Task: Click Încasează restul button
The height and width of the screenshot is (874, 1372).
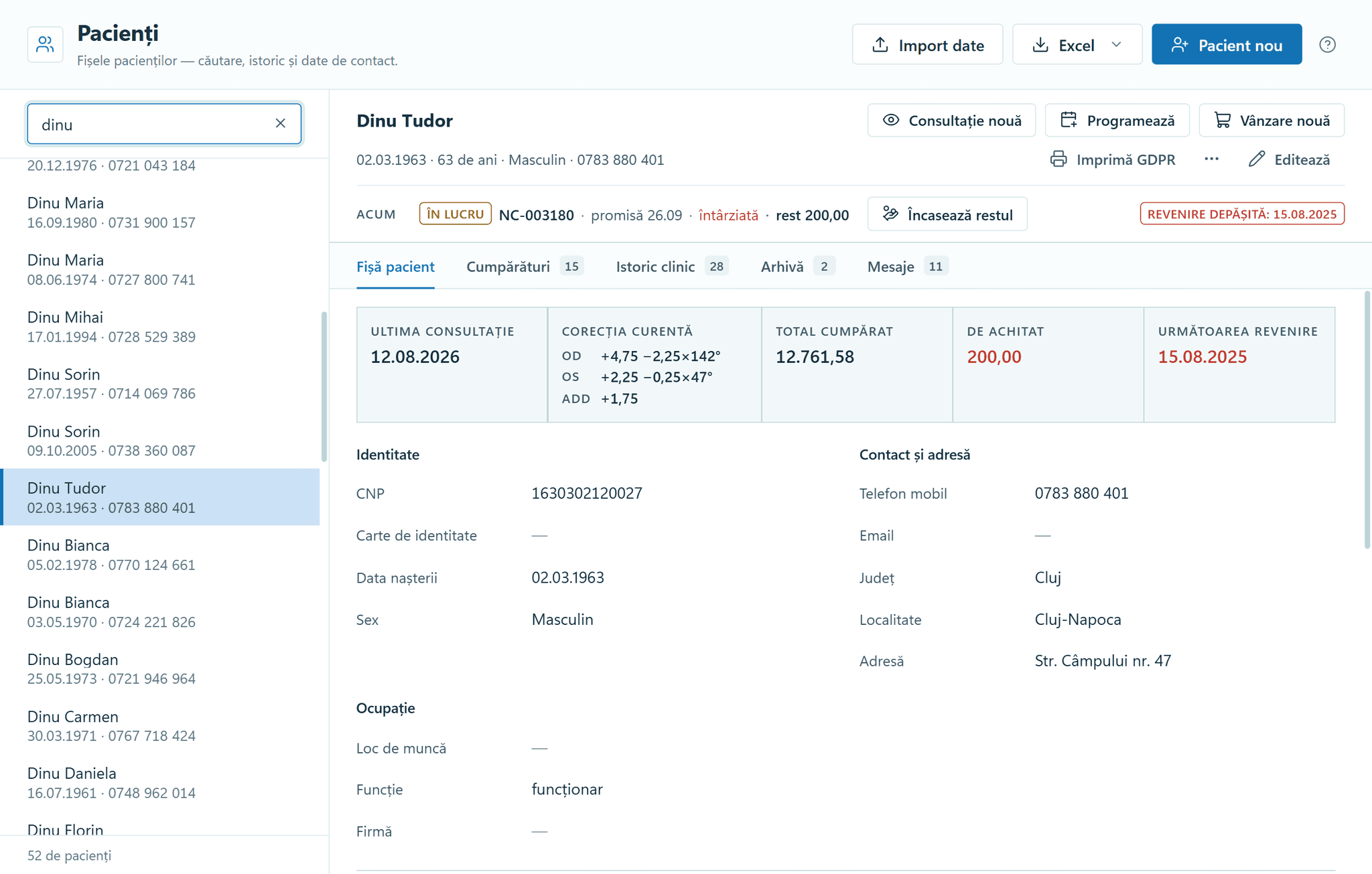Action: pos(947,214)
